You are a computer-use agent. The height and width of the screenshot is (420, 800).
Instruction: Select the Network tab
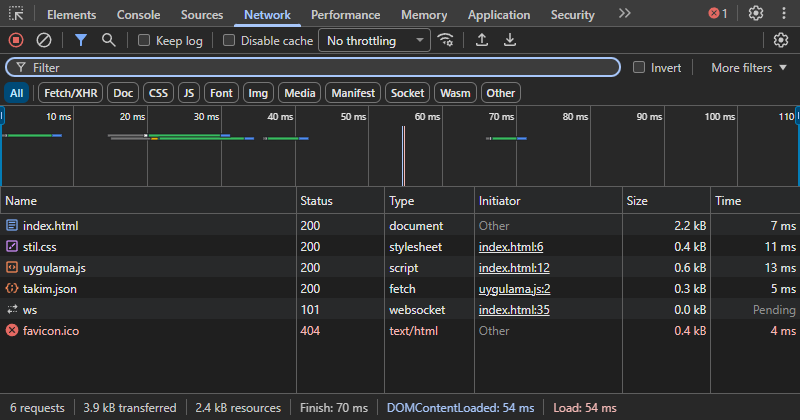coord(267,15)
